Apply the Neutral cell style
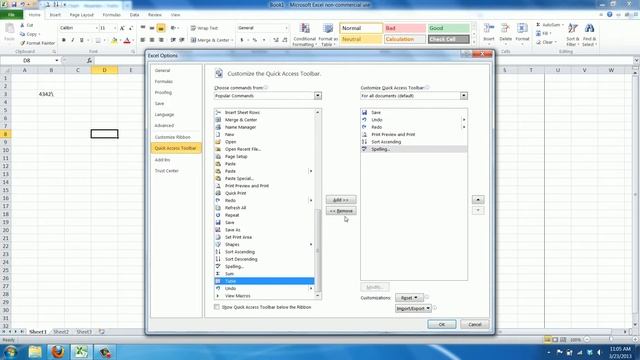Image resolution: width=640 pixels, height=360 pixels. 361,39
